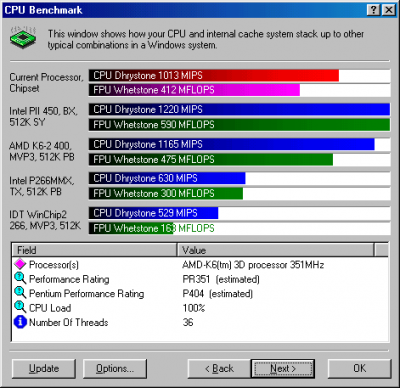Click the CPU chip icon in the header
This screenshot has height=388, width=400.
coord(23,38)
